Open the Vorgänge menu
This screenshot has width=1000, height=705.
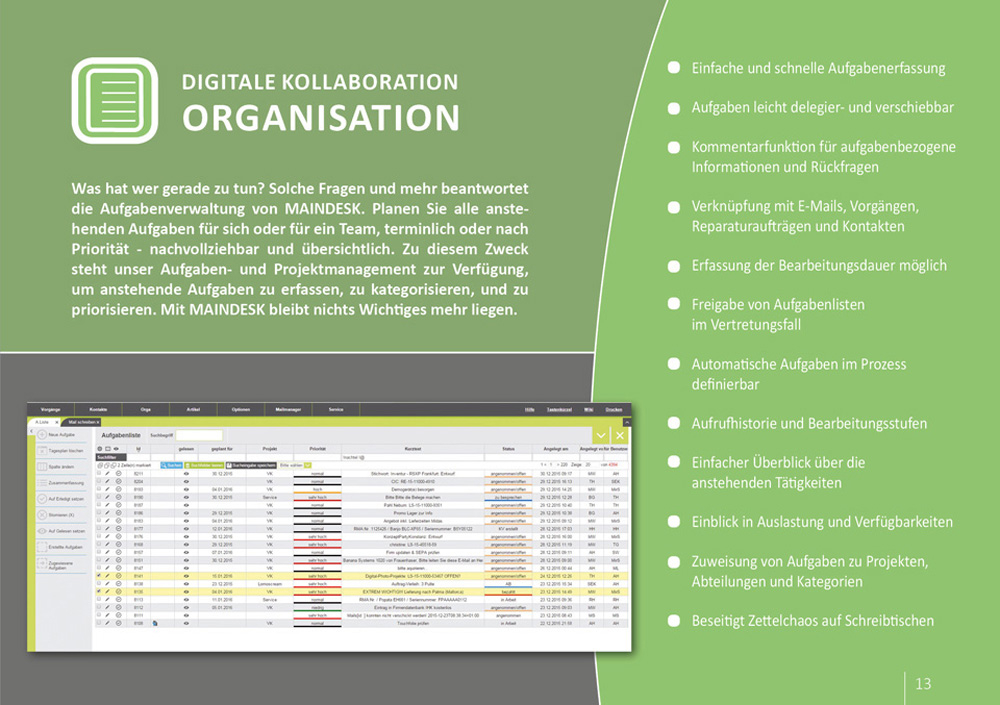(50, 410)
